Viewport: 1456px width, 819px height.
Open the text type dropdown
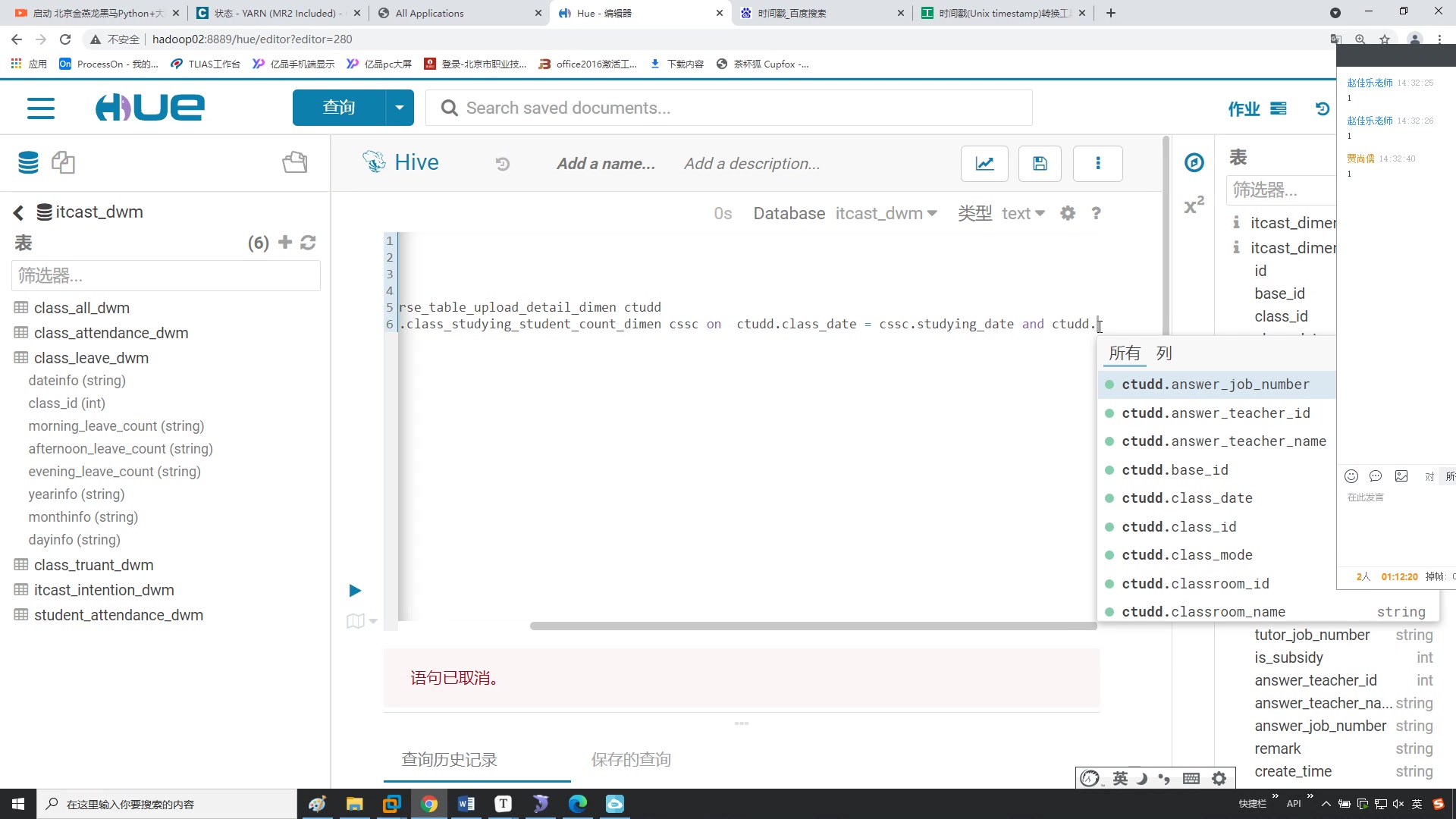[1022, 214]
